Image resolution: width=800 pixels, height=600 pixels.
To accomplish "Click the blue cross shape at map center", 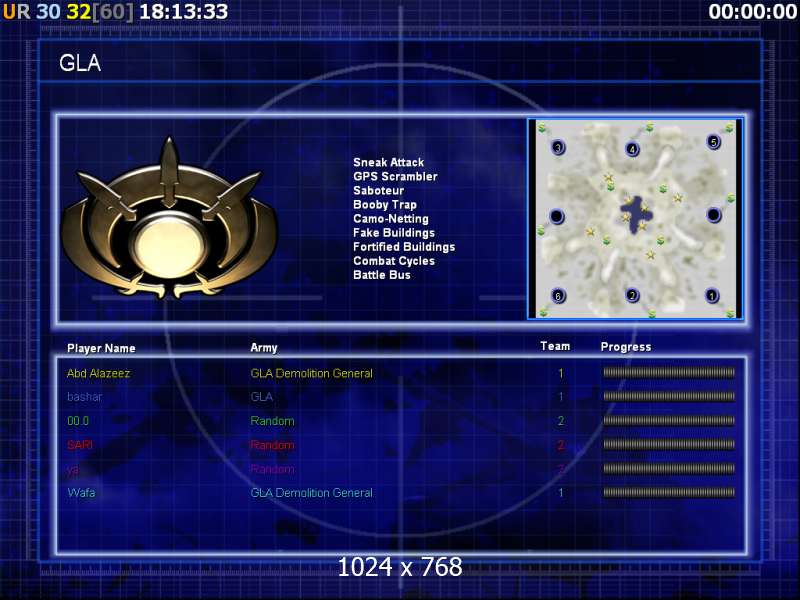I will [635, 214].
